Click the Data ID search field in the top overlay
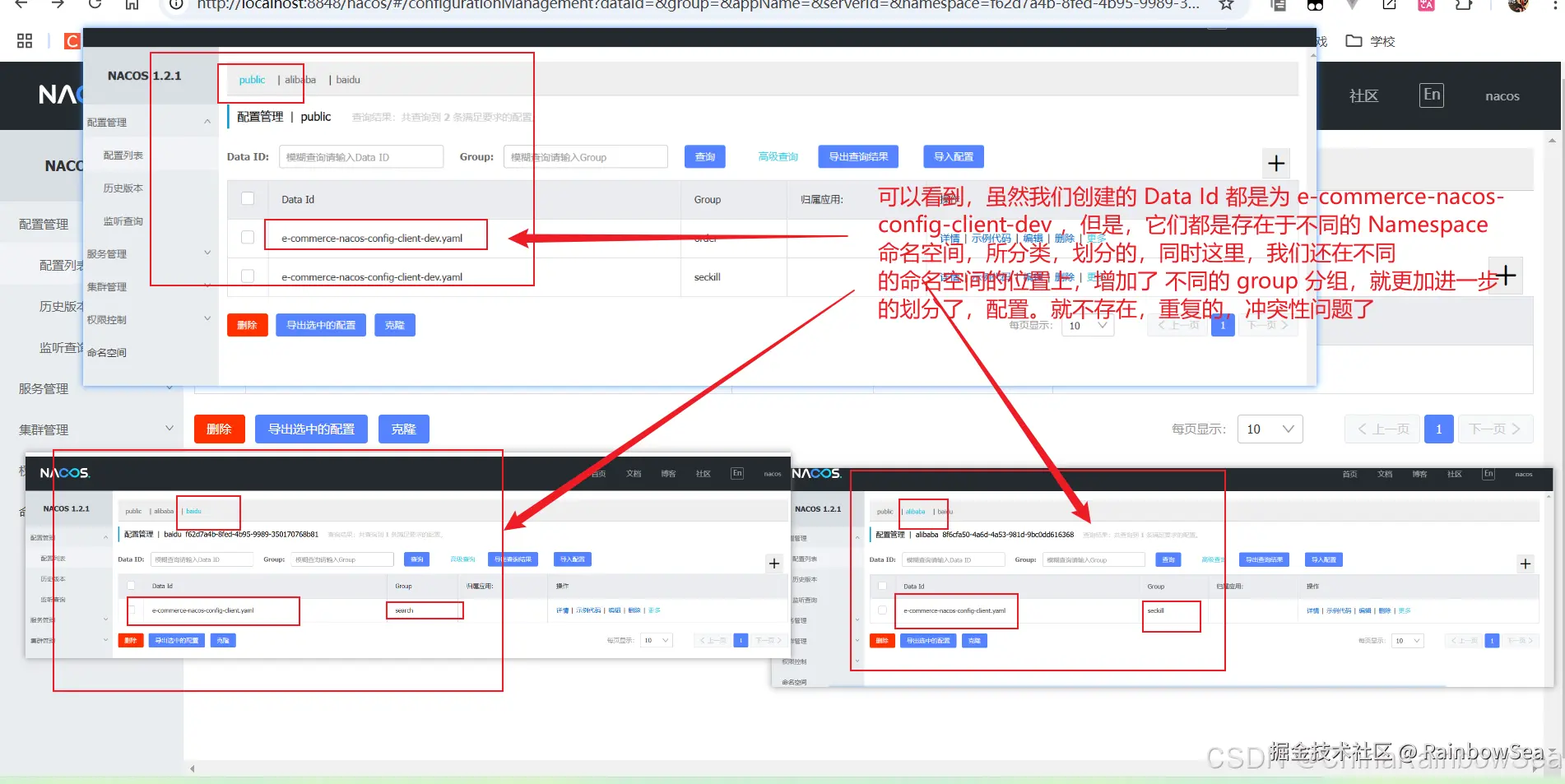 [x=361, y=156]
